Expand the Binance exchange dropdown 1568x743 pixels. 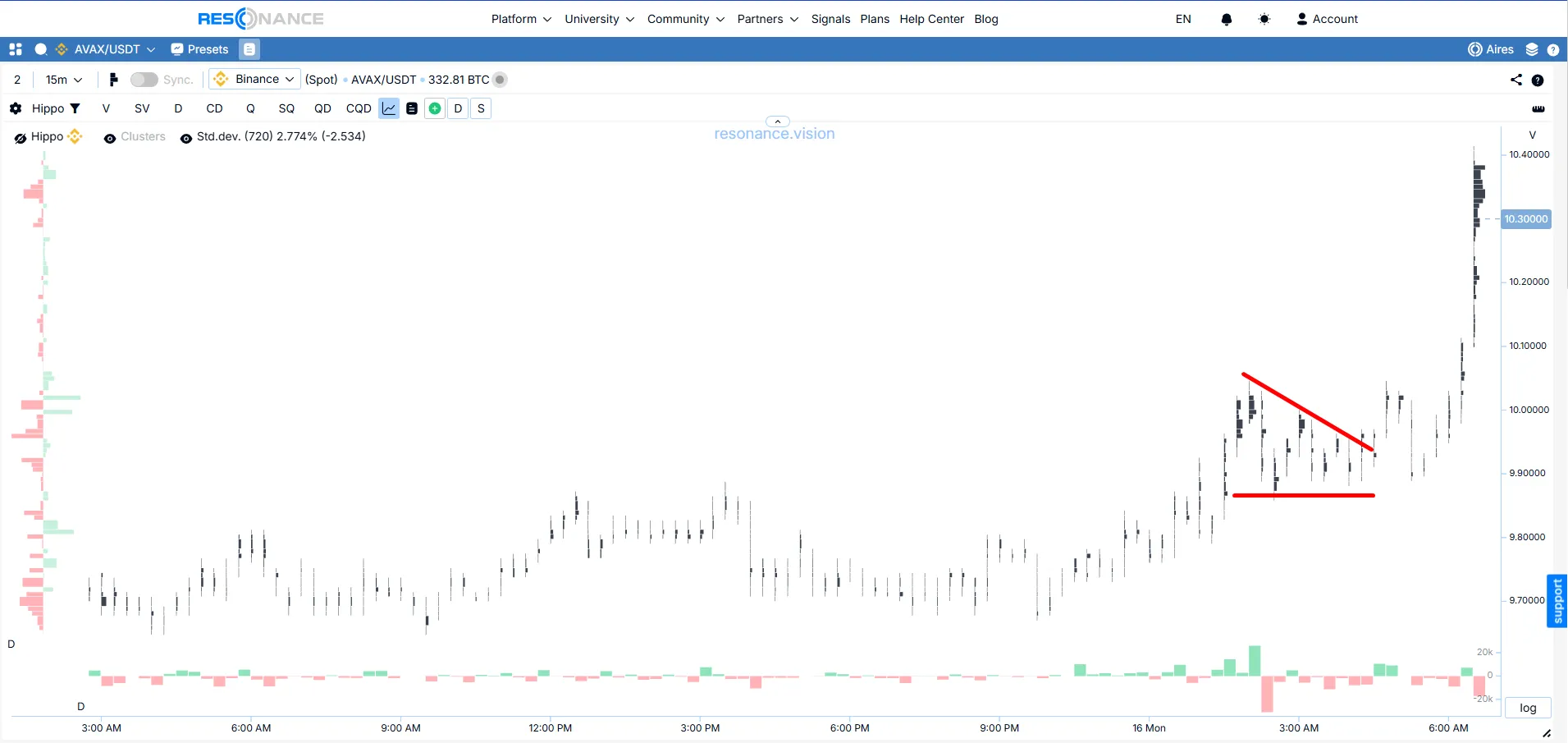click(x=254, y=79)
